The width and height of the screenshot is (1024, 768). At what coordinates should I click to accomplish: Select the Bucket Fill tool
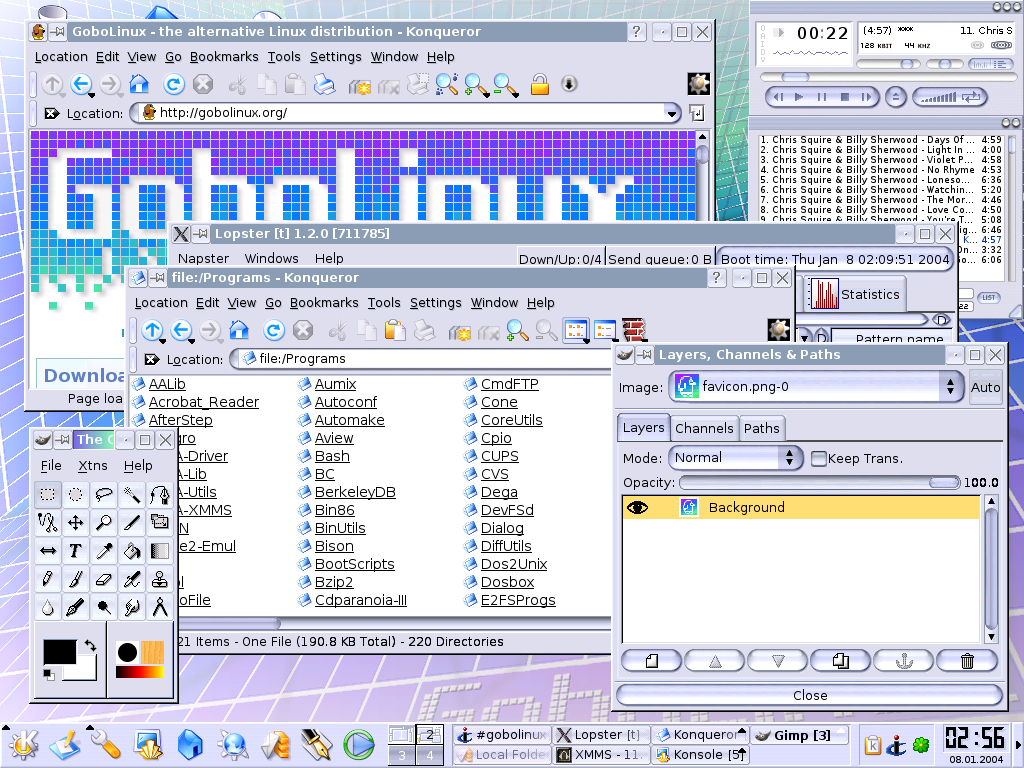[x=132, y=551]
